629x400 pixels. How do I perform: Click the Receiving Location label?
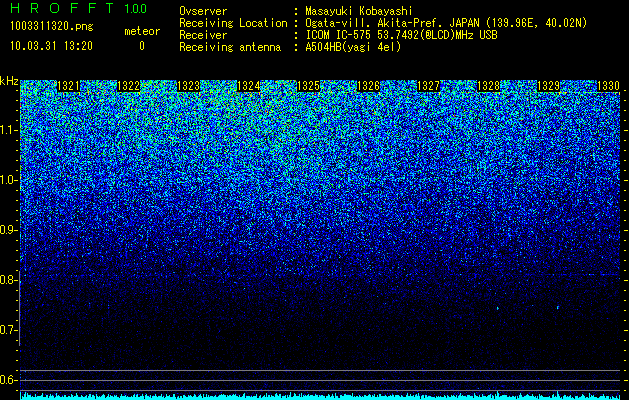[233, 23]
